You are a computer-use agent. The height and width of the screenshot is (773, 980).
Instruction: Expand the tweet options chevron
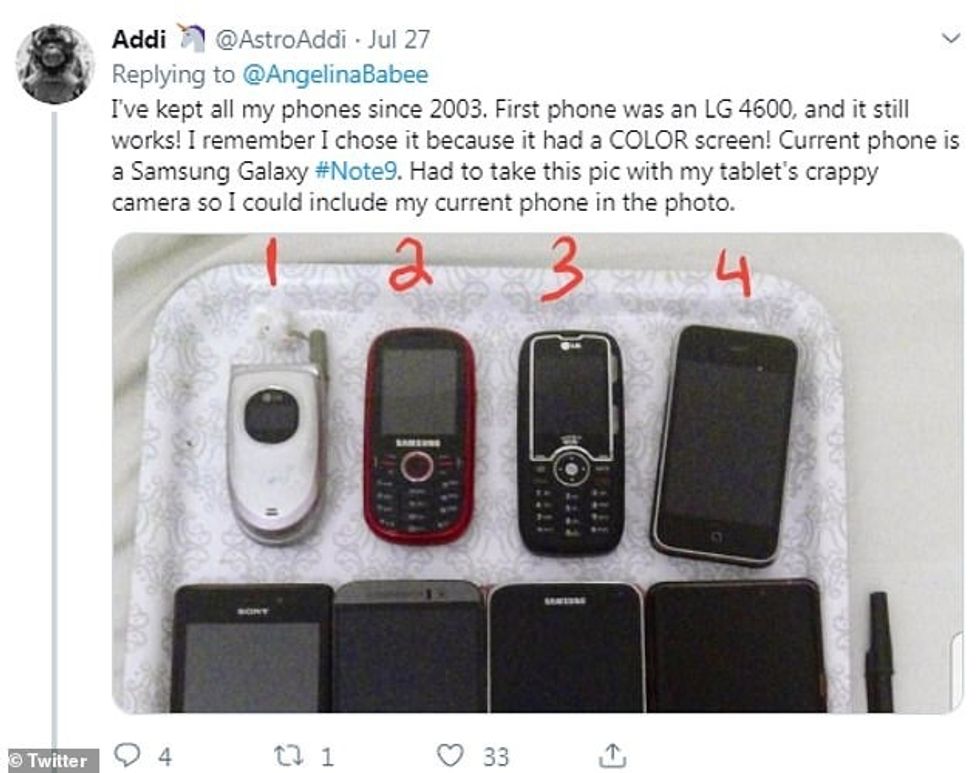click(x=951, y=38)
